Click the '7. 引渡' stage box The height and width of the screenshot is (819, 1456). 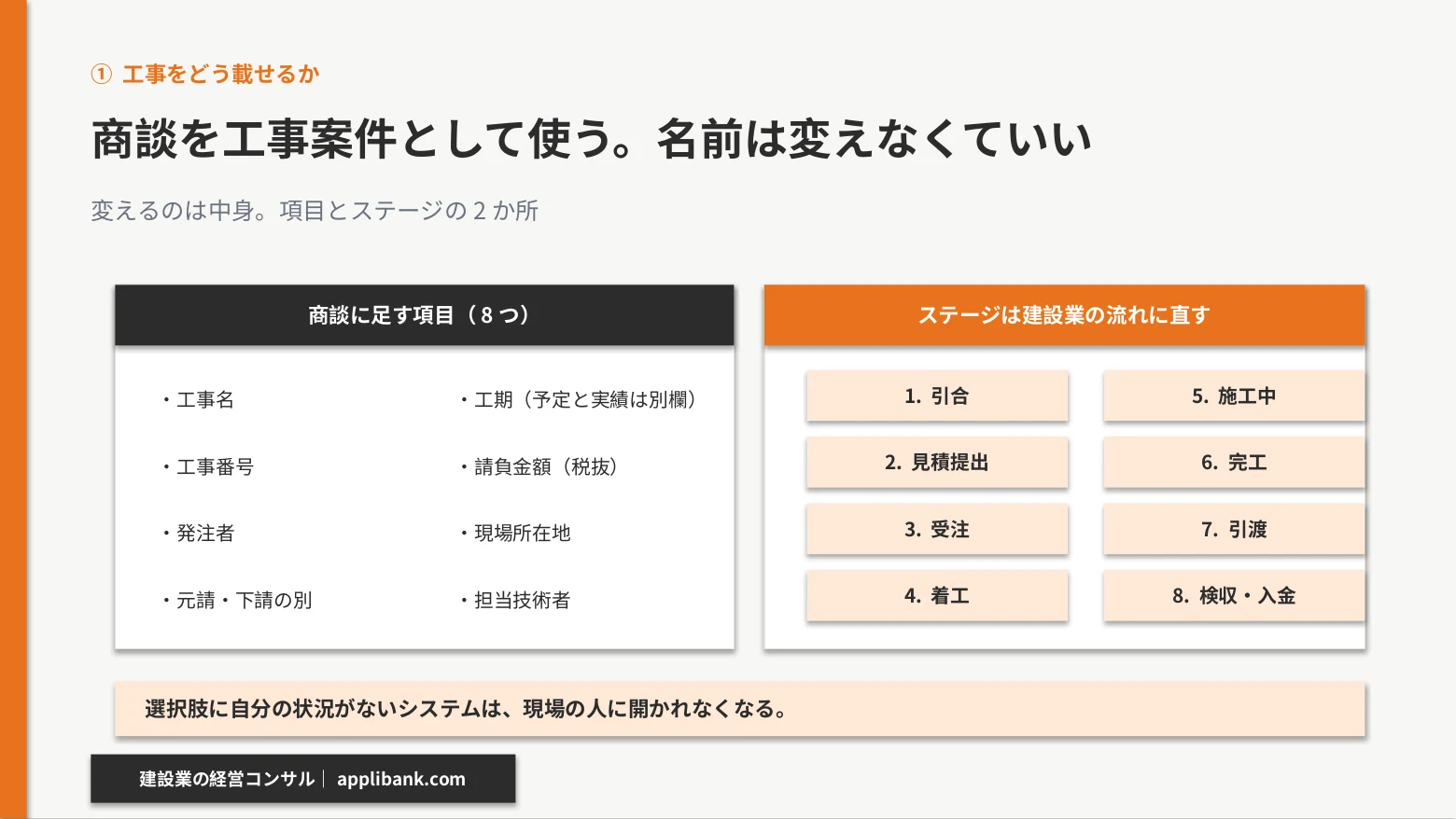click(x=1234, y=529)
